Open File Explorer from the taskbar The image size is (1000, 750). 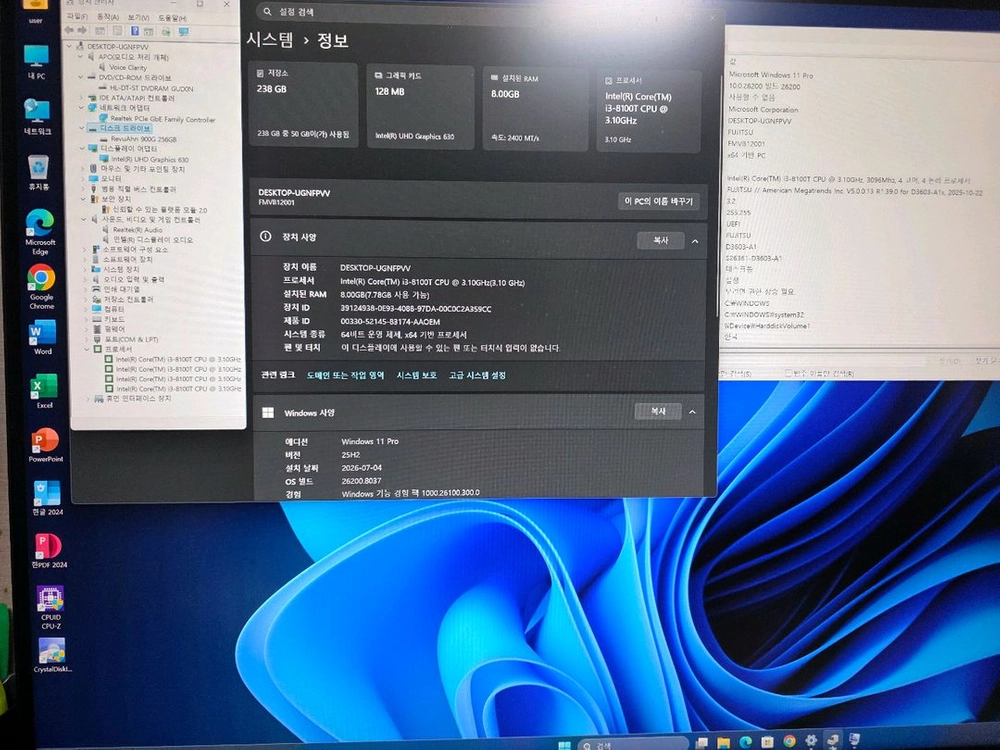click(723, 742)
